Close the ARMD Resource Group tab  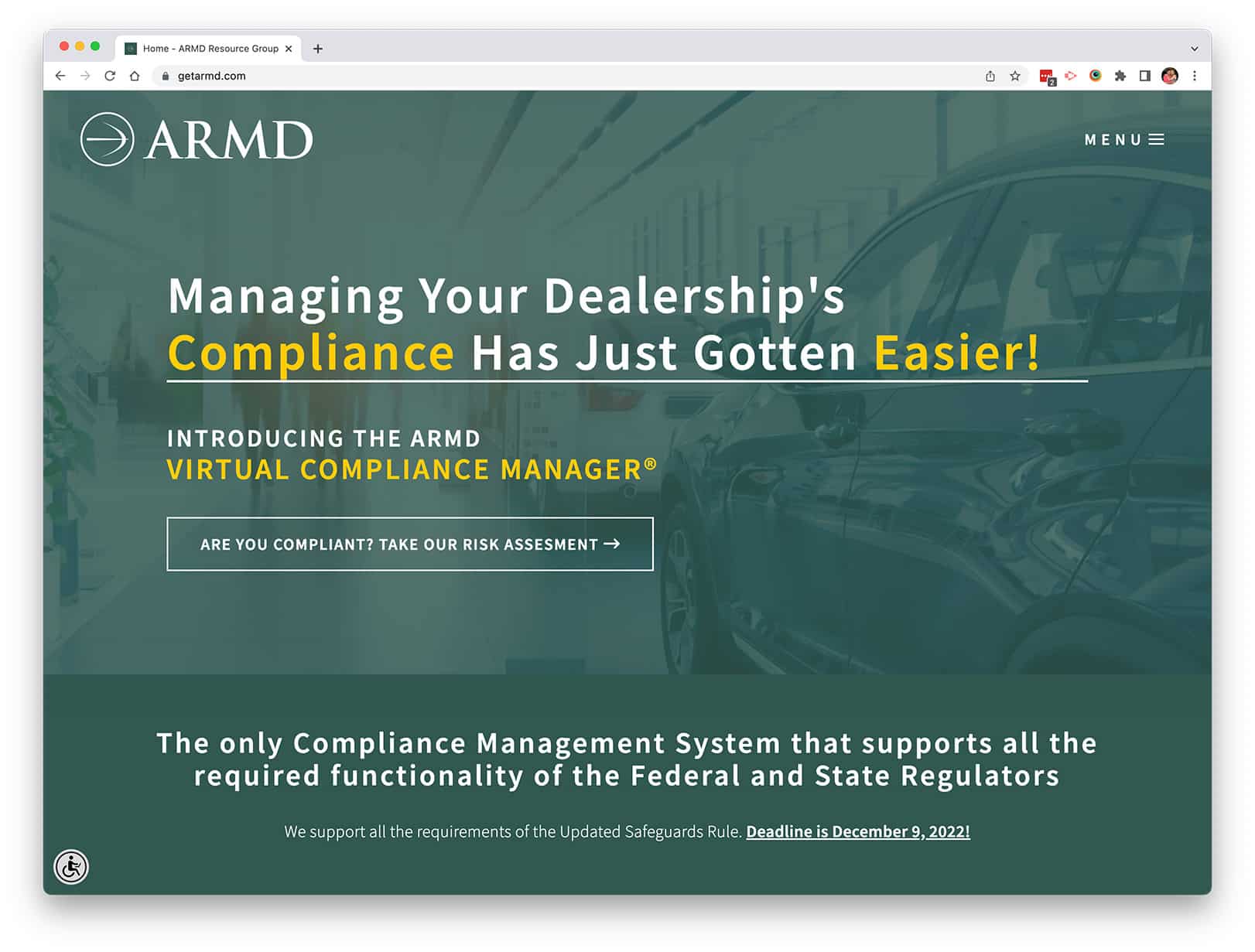tap(289, 49)
